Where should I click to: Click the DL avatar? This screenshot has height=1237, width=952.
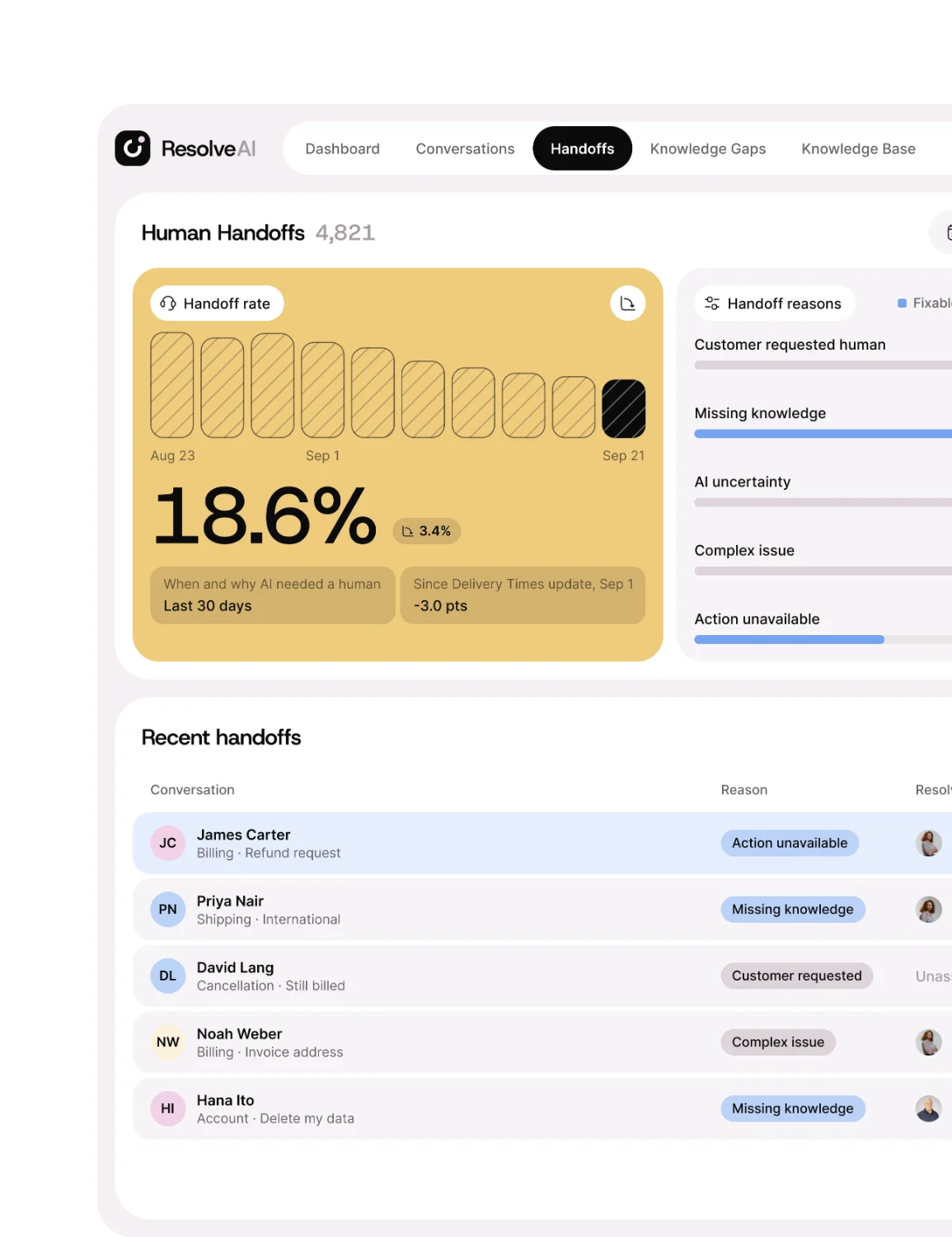[167, 976]
